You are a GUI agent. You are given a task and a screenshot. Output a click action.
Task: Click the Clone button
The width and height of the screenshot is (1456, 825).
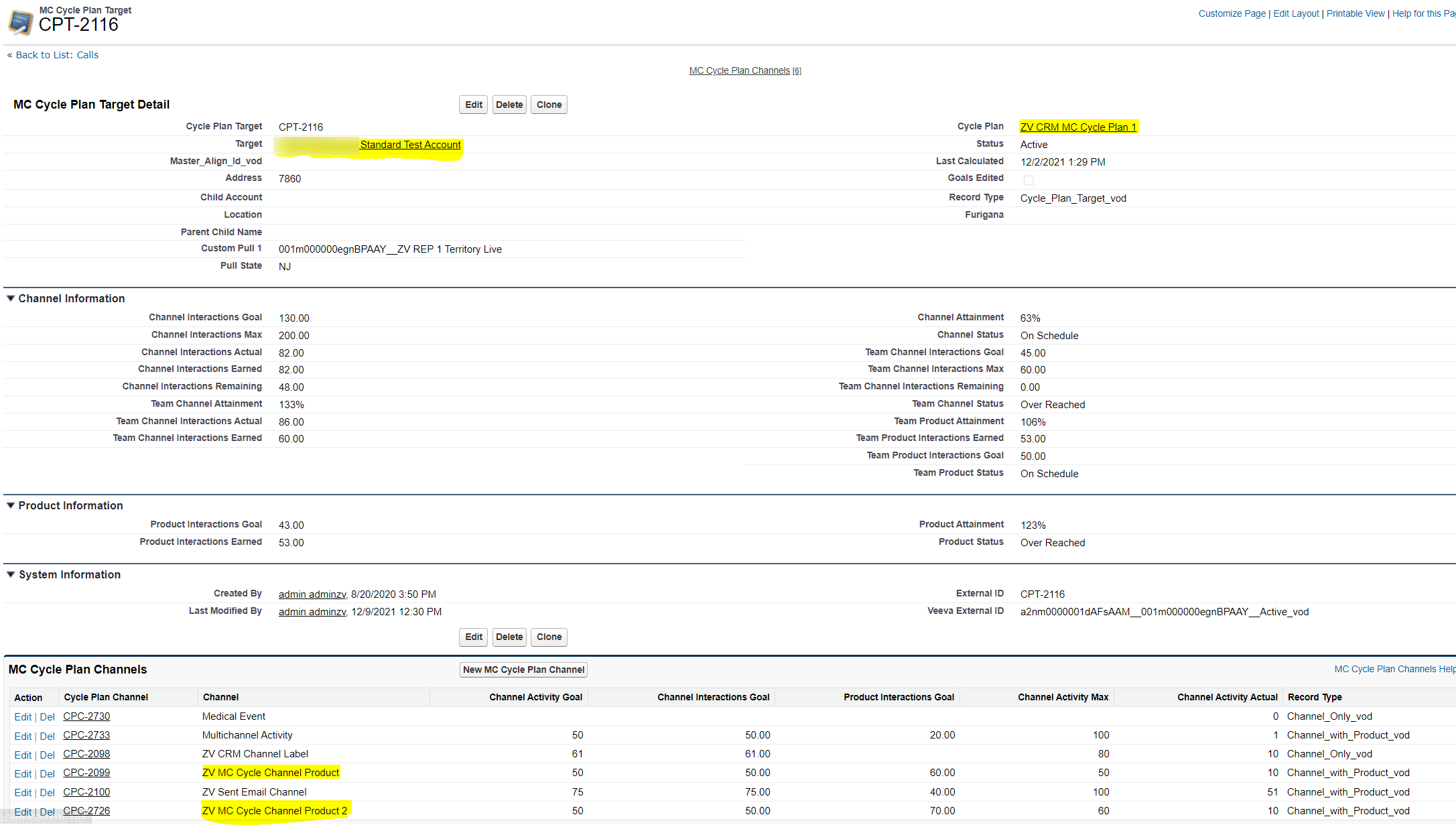click(x=549, y=105)
